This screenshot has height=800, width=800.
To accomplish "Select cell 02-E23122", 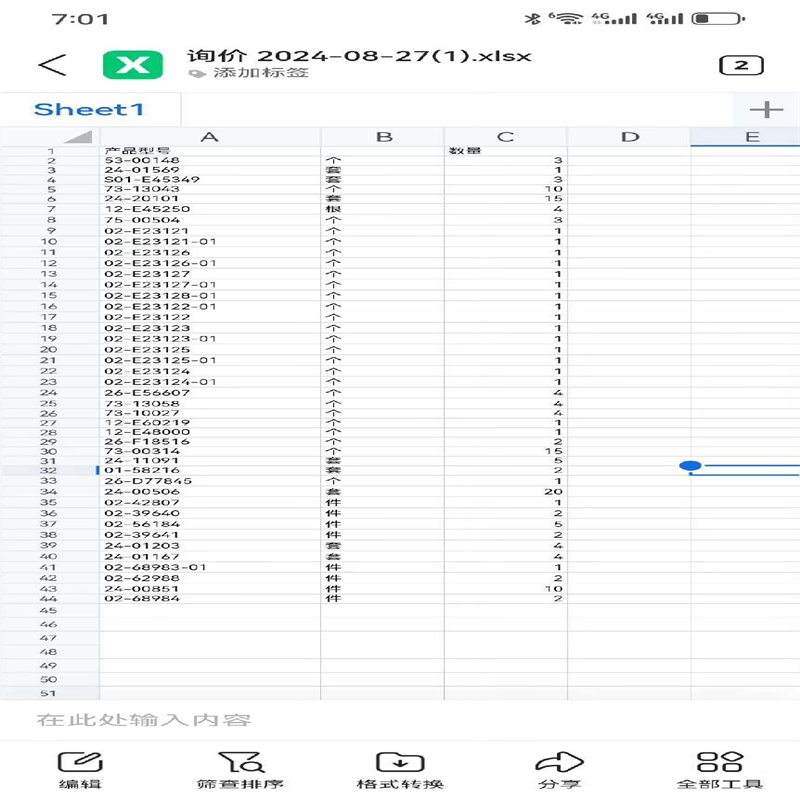I will (x=210, y=317).
